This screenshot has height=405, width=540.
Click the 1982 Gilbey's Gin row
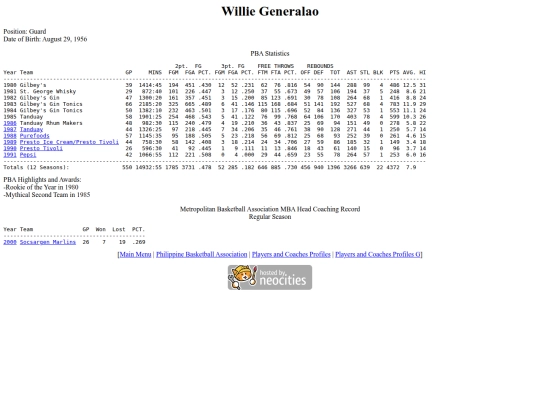pos(215,98)
